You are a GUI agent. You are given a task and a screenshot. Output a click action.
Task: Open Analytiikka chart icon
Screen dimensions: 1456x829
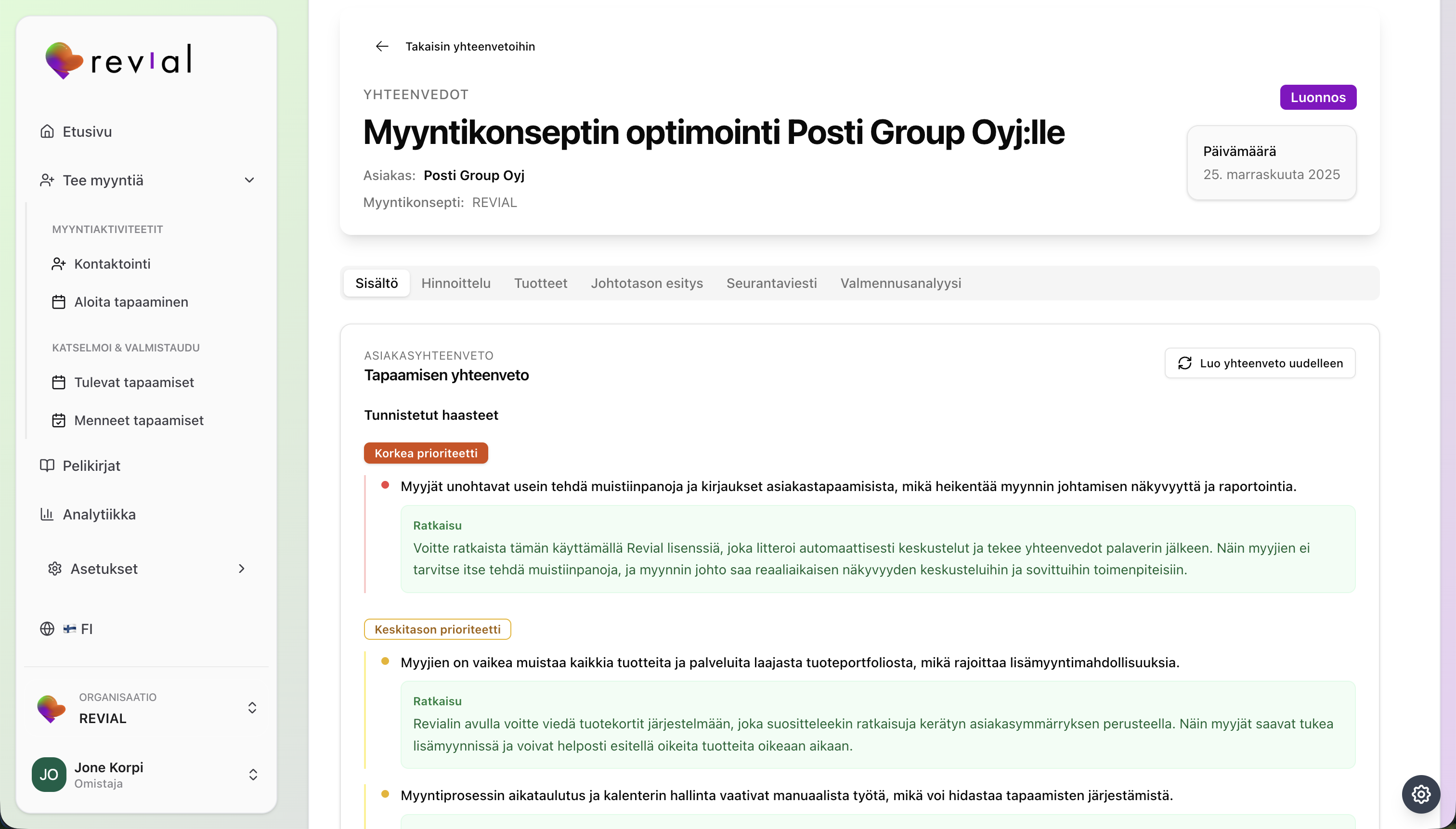click(47, 514)
